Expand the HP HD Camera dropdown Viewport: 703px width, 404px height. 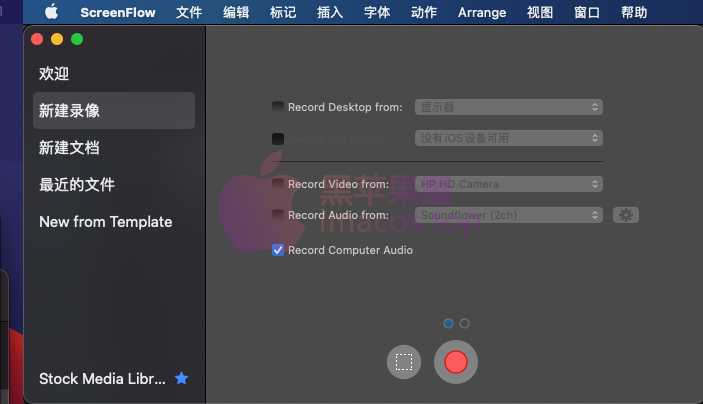tap(509, 184)
